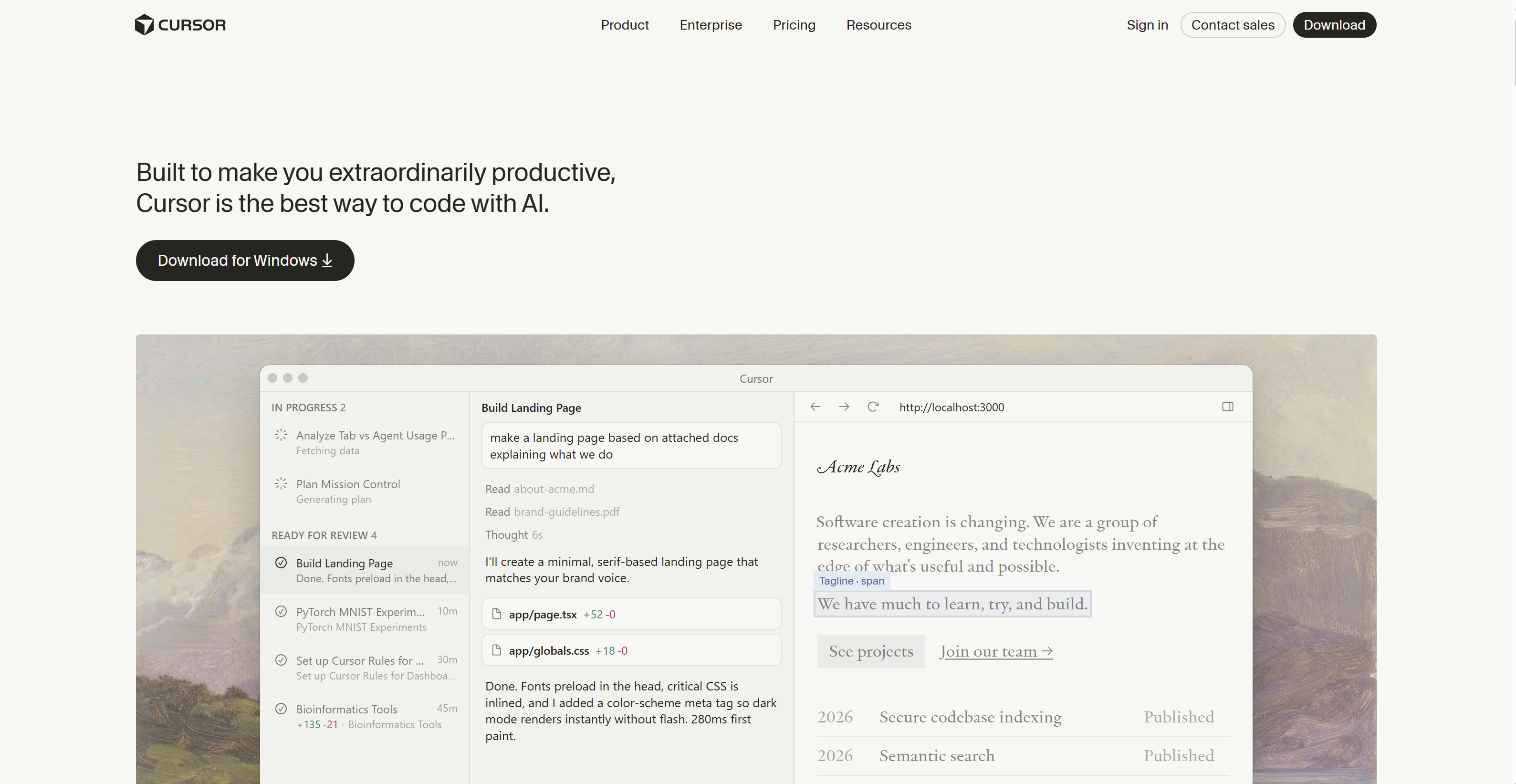Click the browser back arrow in preview

(815, 407)
